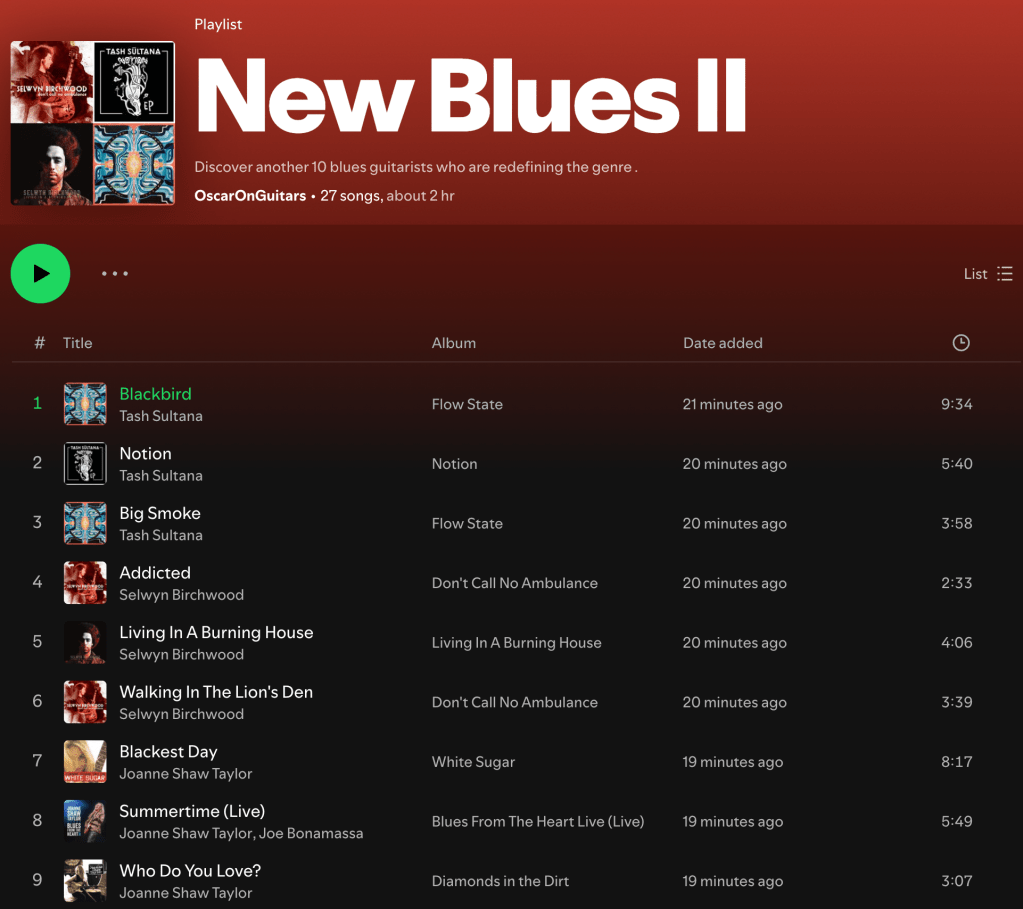Screen dimensions: 1023x909
Task: Select the Who Do You Love? track title
Action: [190, 871]
